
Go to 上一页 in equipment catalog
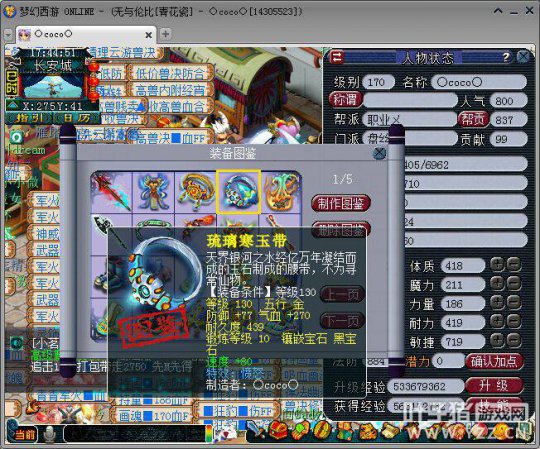coord(342,294)
